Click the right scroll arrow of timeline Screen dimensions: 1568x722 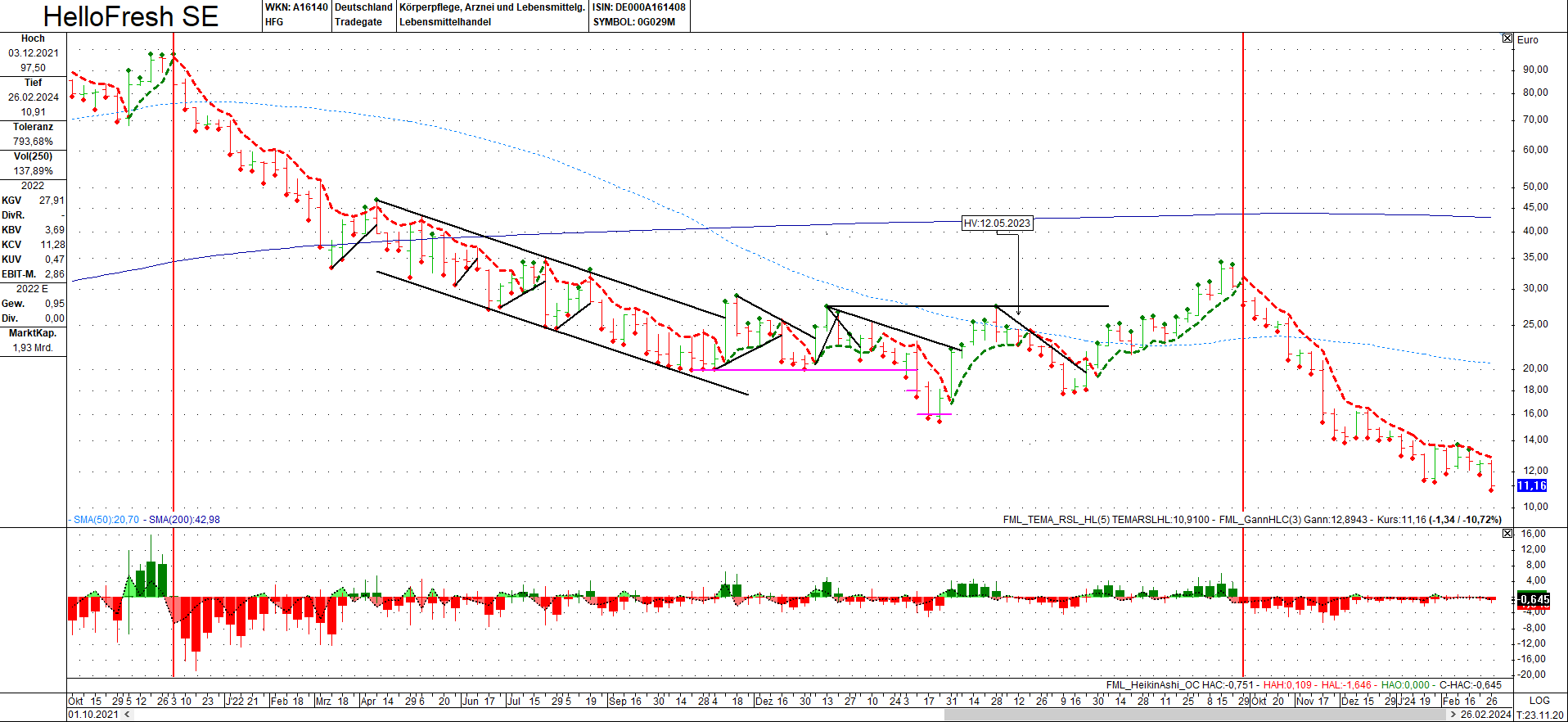(x=1453, y=715)
